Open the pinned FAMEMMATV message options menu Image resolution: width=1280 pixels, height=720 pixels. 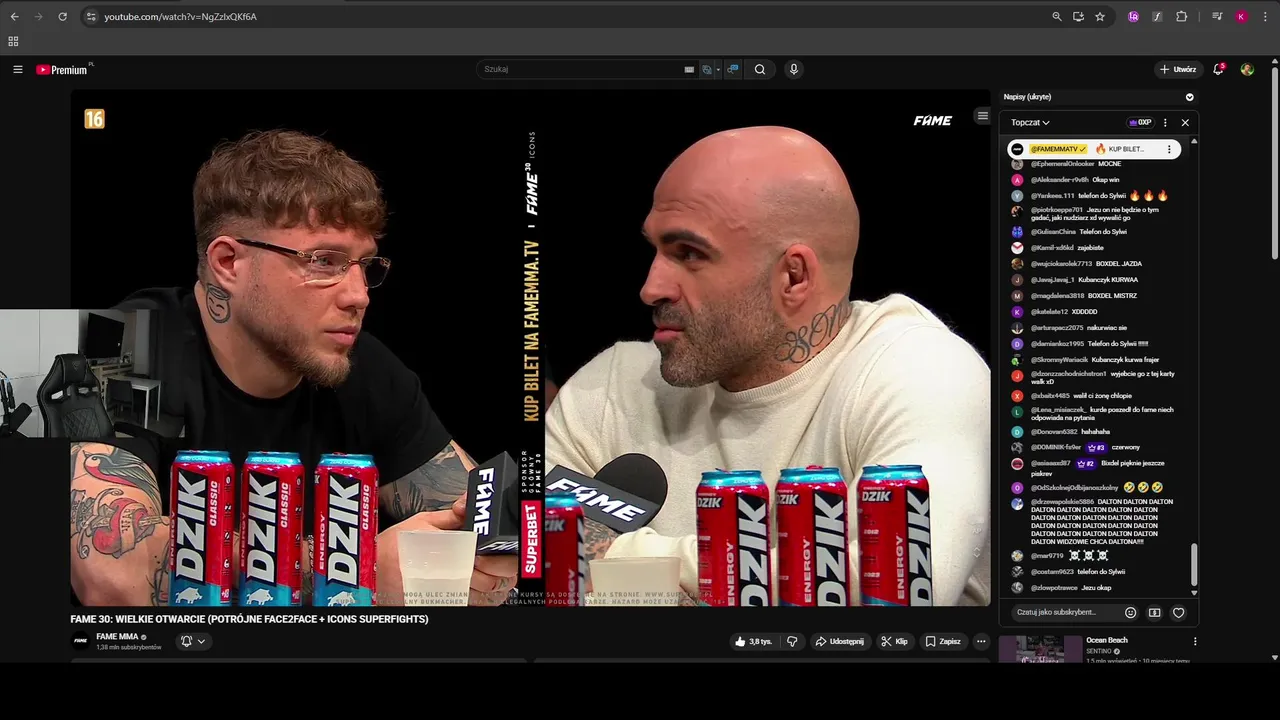pyautogui.click(x=1169, y=149)
